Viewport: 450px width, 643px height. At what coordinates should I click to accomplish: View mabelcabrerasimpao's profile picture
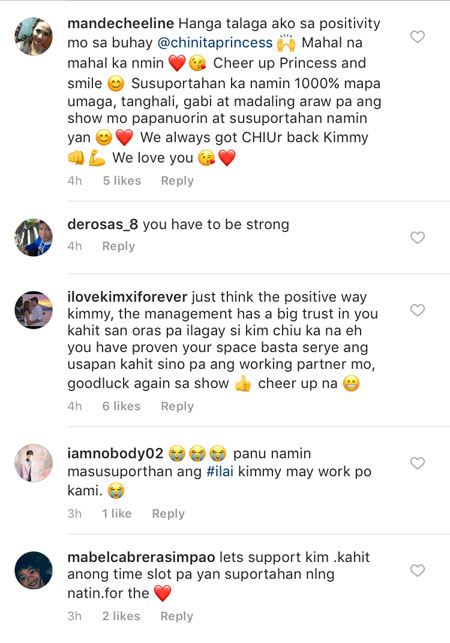pyautogui.click(x=34, y=570)
